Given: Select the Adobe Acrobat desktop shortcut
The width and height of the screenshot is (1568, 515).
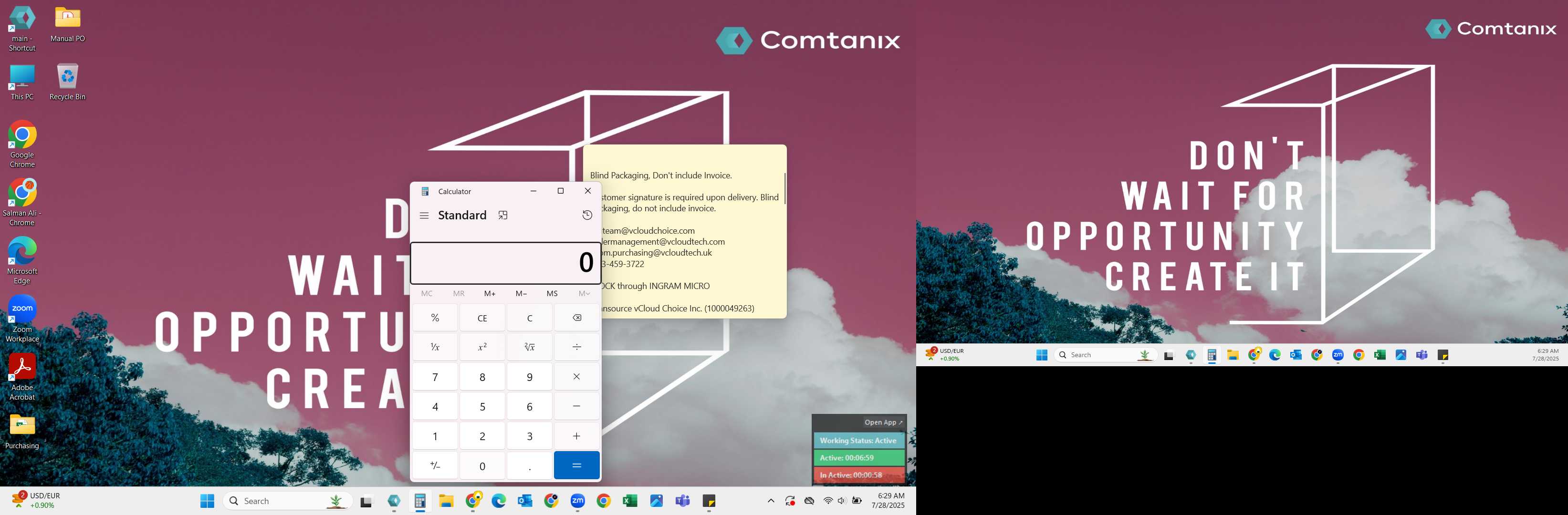Looking at the screenshot, I should click(22, 377).
